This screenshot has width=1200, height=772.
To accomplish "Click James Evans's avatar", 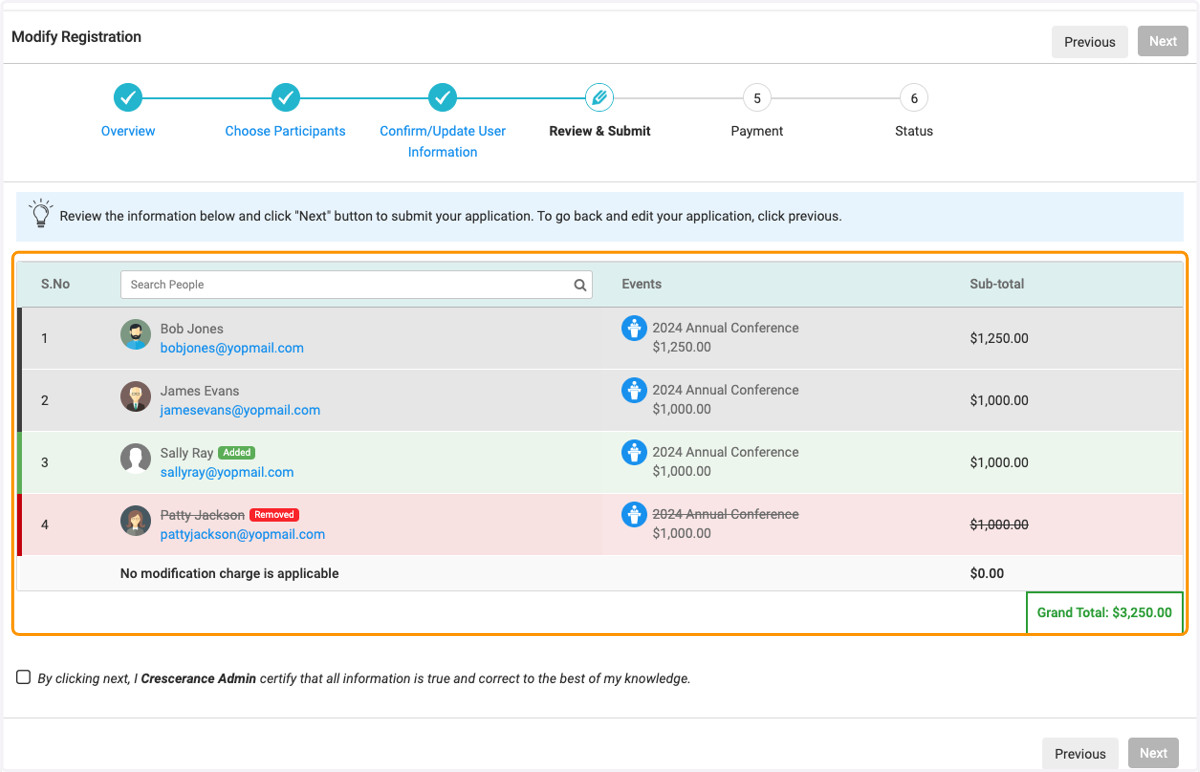I will tap(136, 397).
